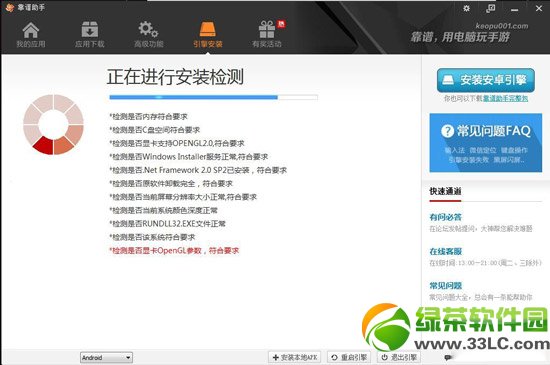550x365 pixels.
Task: Click the keopu001.com site text
Action: click(502, 26)
